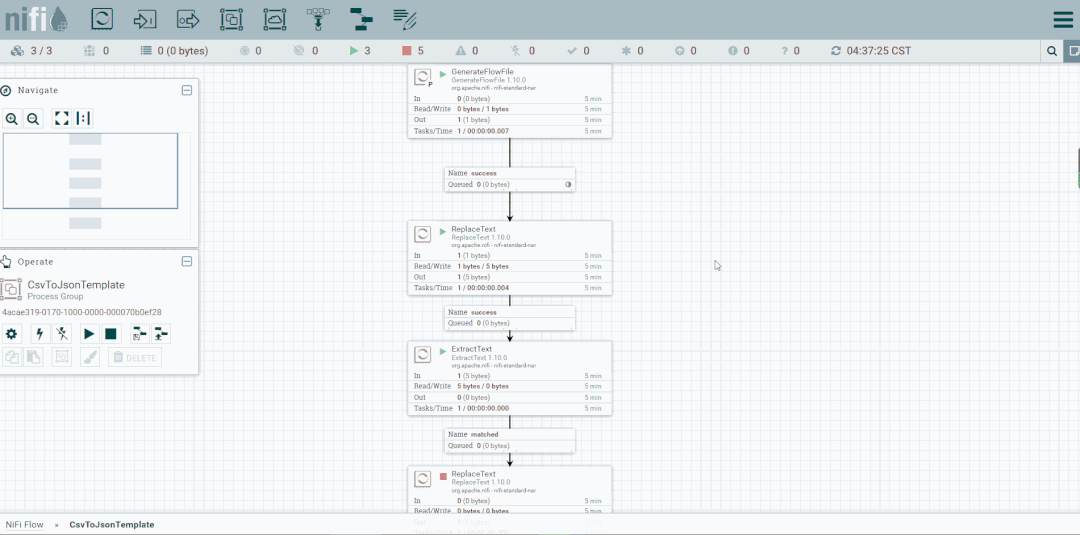Select the Template toolbar icon
Screen dimensions: 1080x535
tap(361, 19)
